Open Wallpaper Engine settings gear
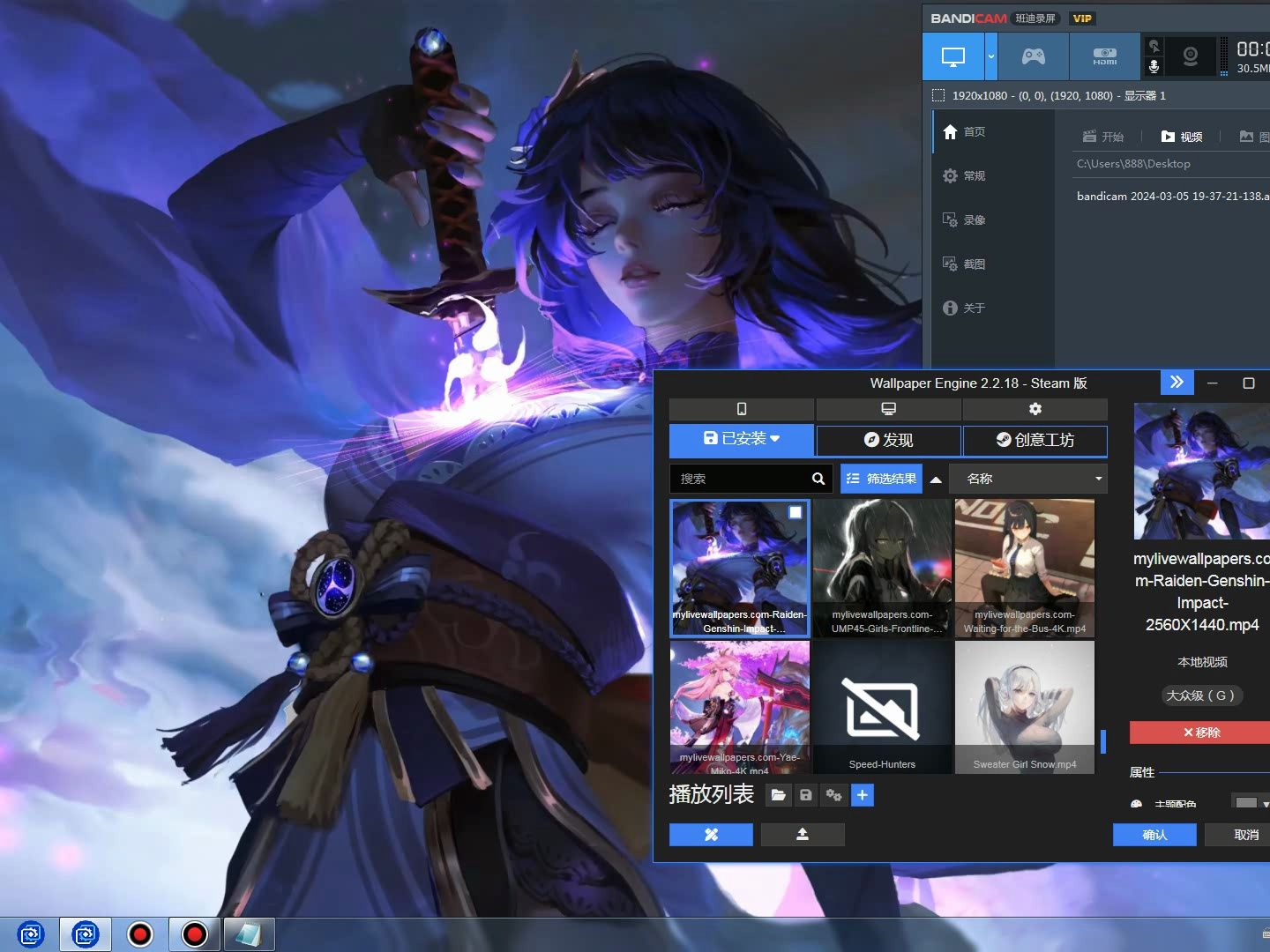The height and width of the screenshot is (952, 1270). tap(1035, 409)
